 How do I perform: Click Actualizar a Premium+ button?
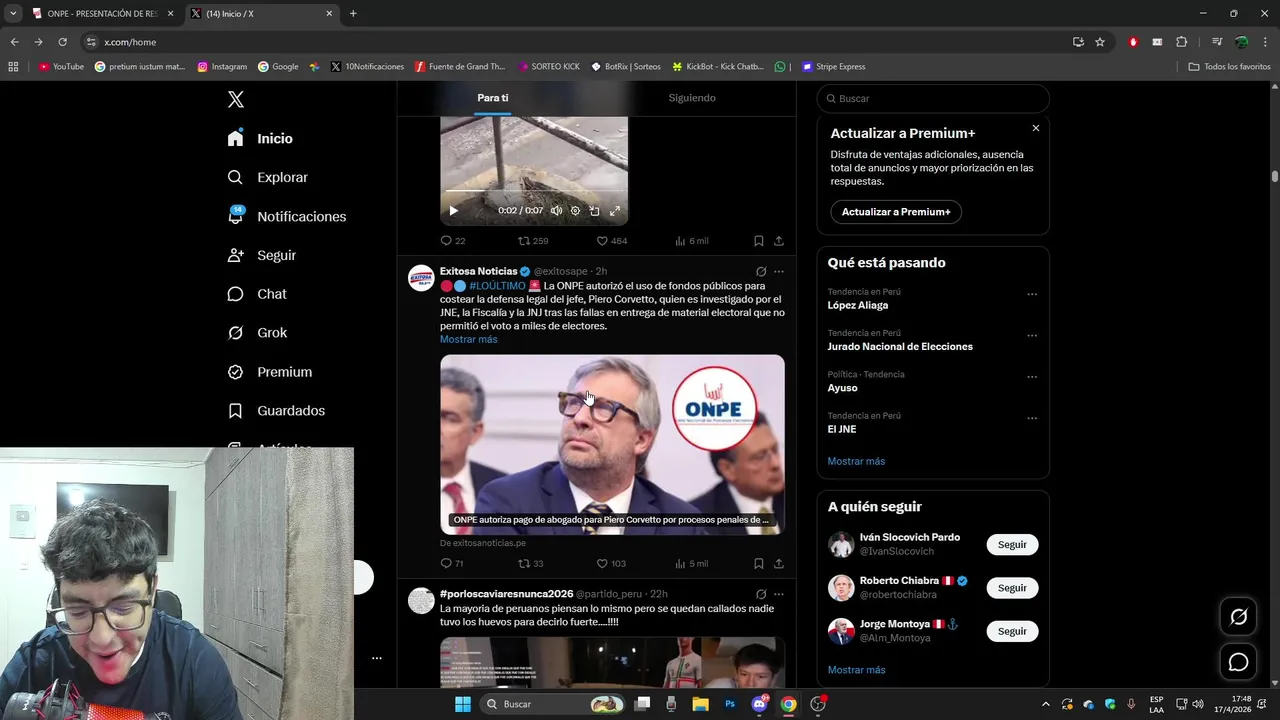tap(896, 212)
